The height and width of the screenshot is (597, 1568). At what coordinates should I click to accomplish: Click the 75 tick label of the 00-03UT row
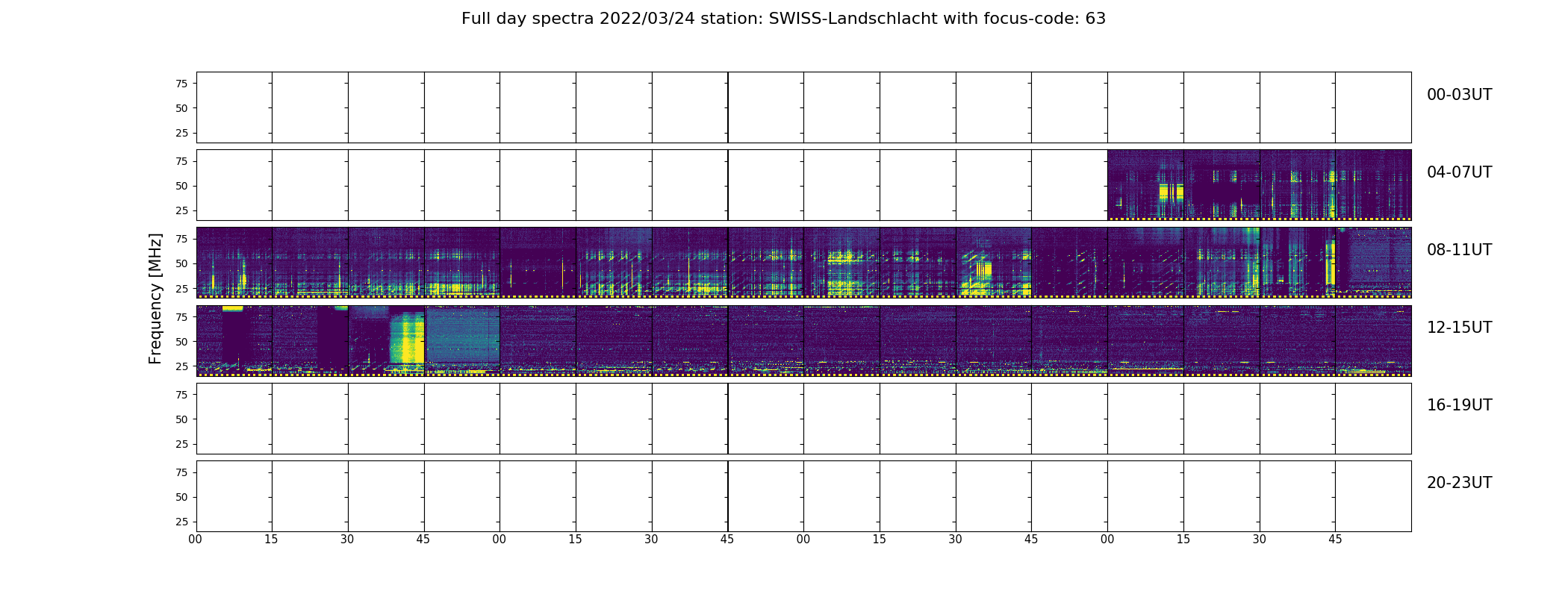click(x=181, y=84)
